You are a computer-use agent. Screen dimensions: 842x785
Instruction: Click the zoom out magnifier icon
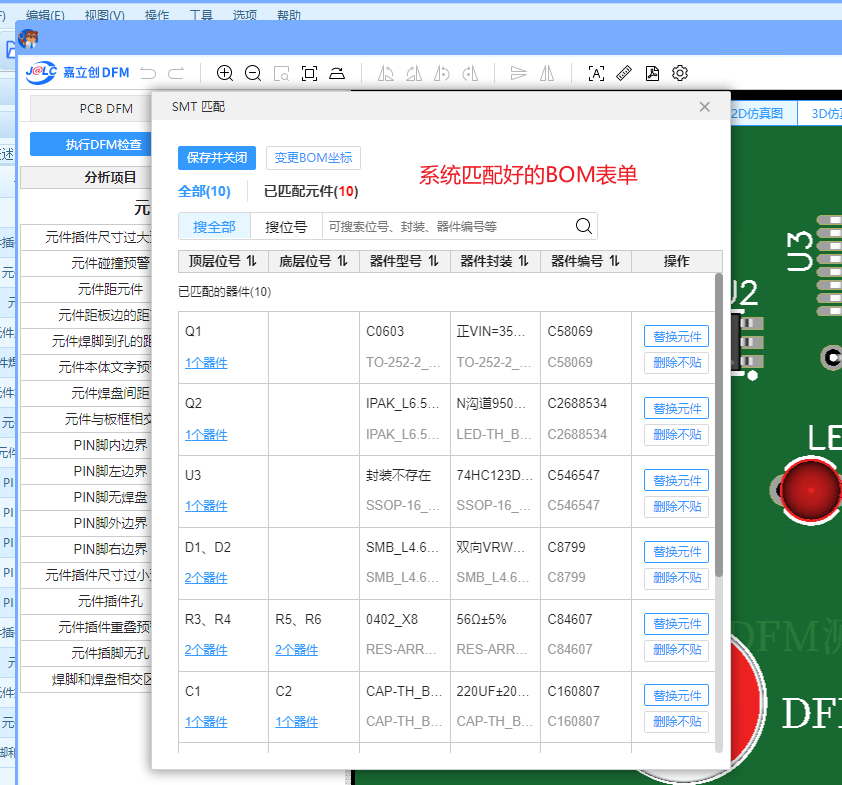(253, 73)
